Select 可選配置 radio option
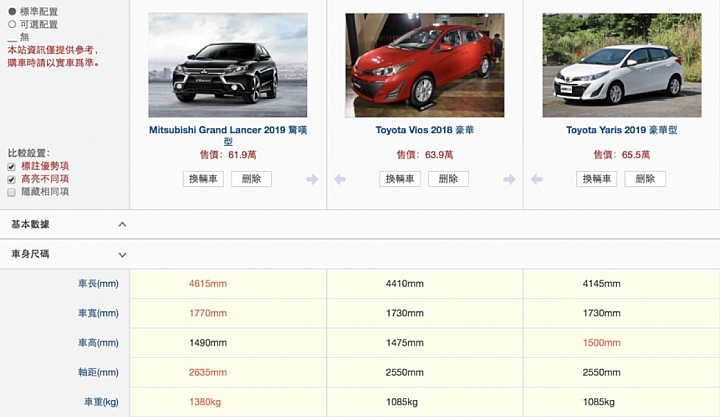 pyautogui.click(x=12, y=24)
